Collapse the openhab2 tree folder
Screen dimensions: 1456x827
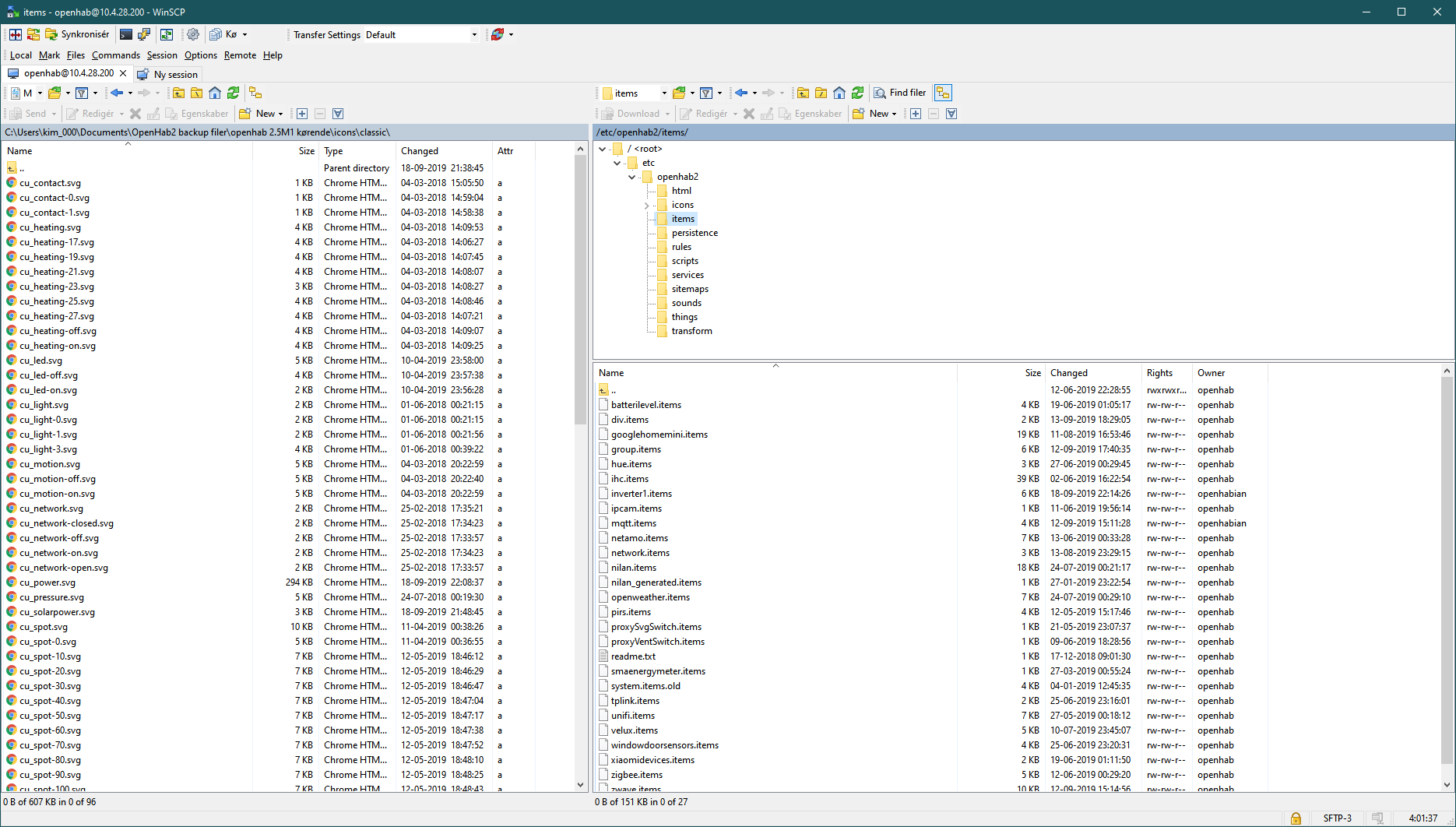tap(631, 177)
